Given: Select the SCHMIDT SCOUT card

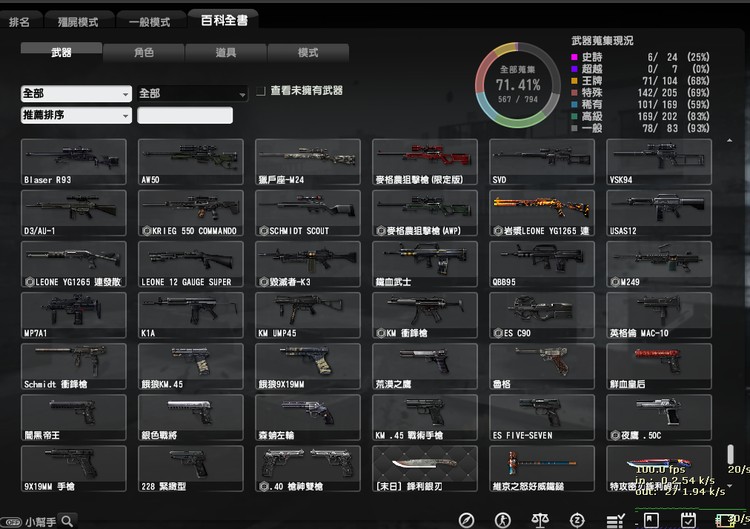Looking at the screenshot, I should click(x=308, y=213).
